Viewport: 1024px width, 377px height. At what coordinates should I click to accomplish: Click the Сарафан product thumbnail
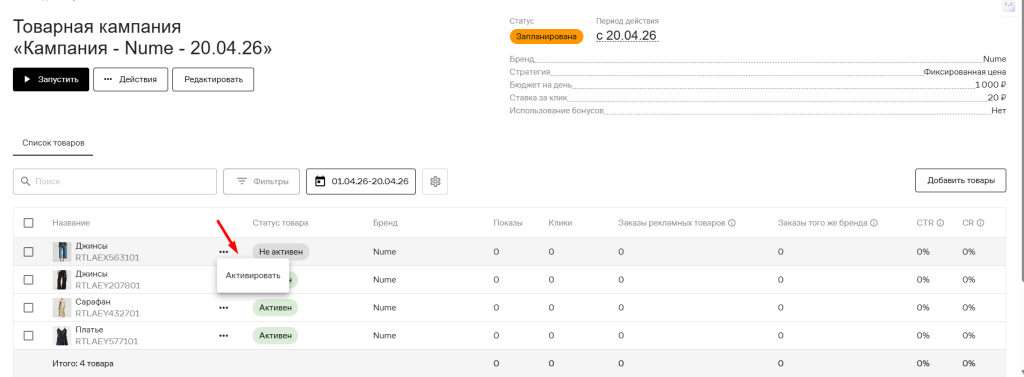click(61, 308)
